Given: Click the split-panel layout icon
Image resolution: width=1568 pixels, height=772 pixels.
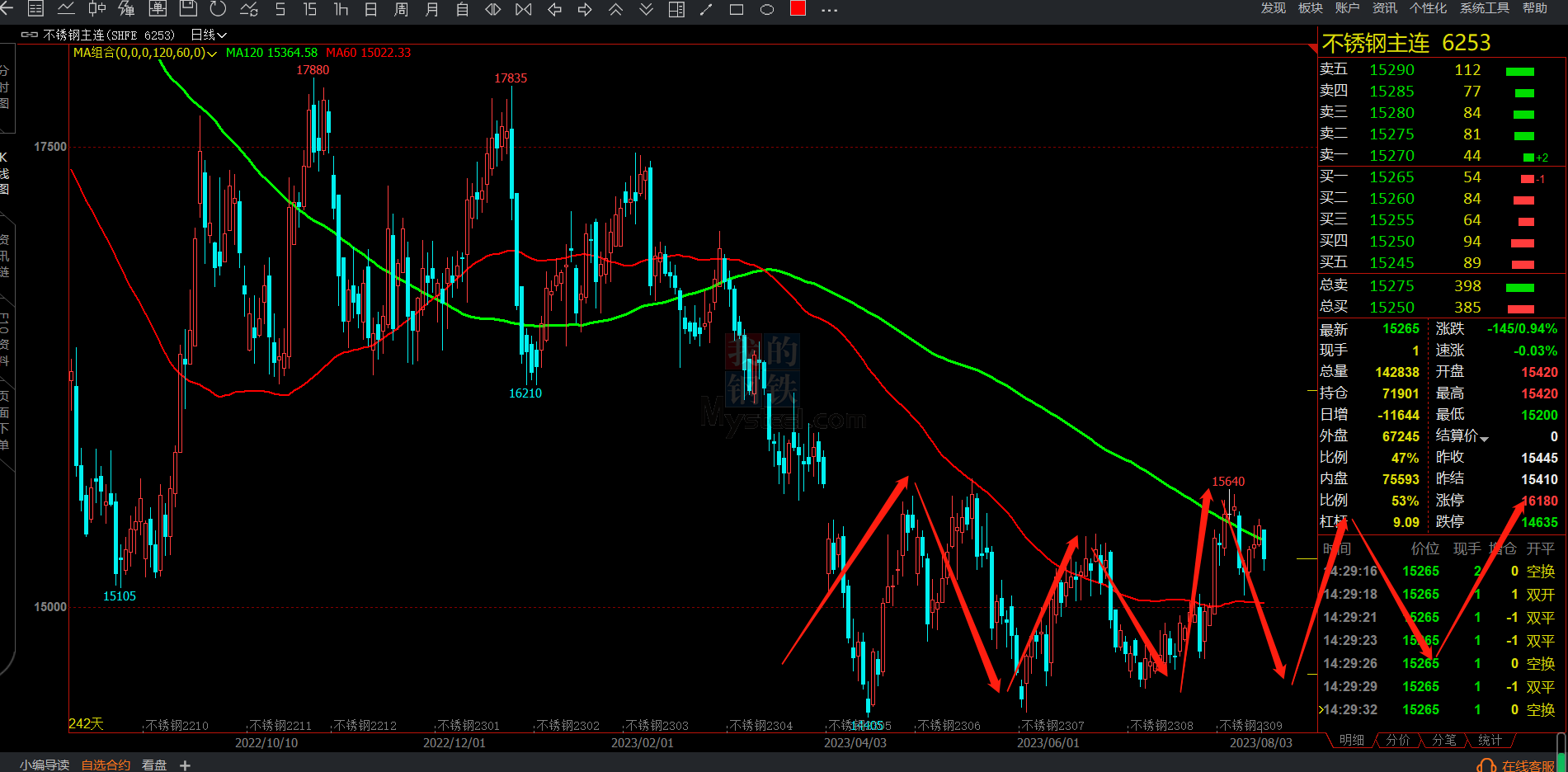Looking at the screenshot, I should point(676,9).
